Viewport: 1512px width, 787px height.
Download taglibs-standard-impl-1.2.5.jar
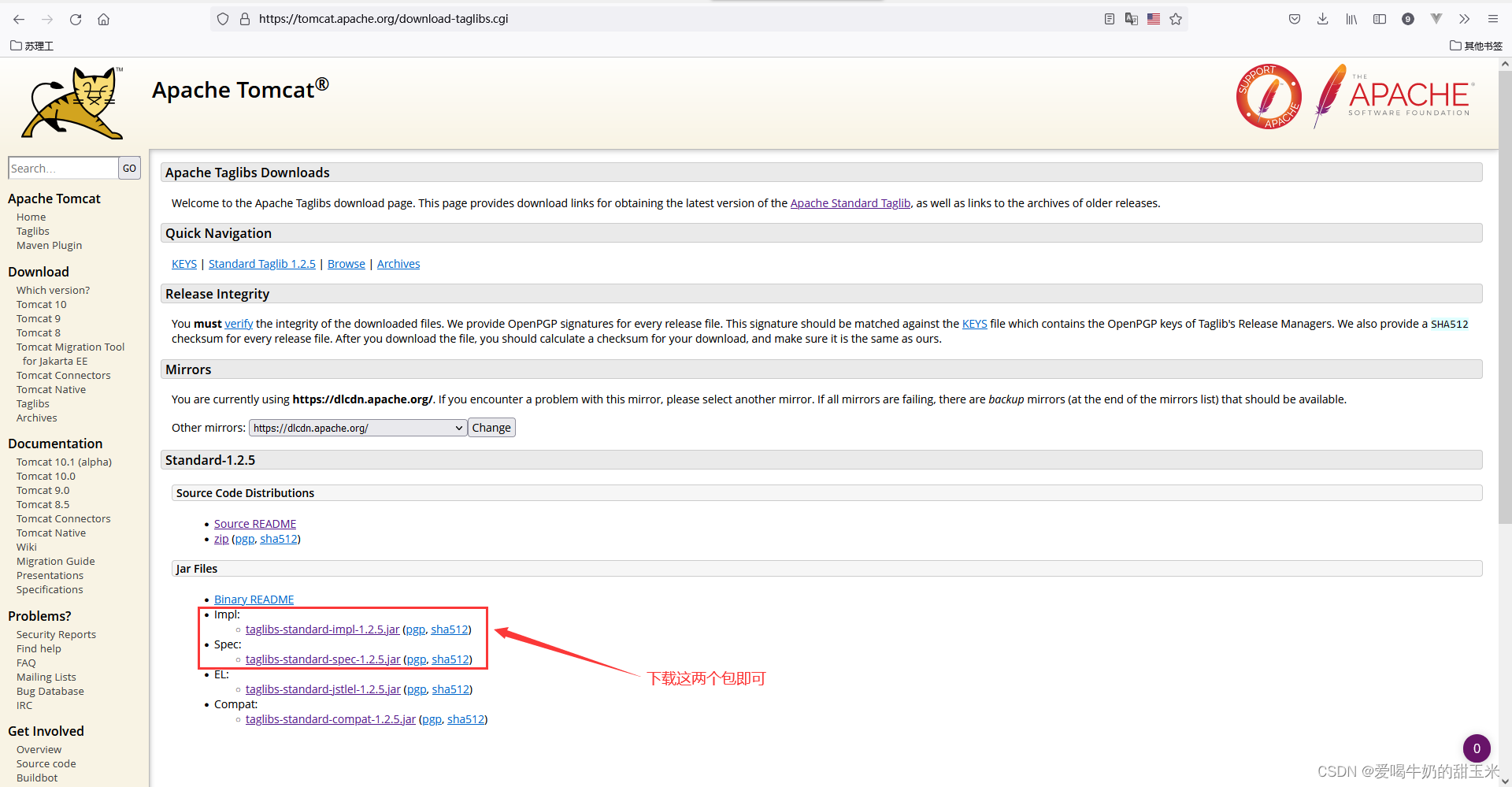[323, 629]
